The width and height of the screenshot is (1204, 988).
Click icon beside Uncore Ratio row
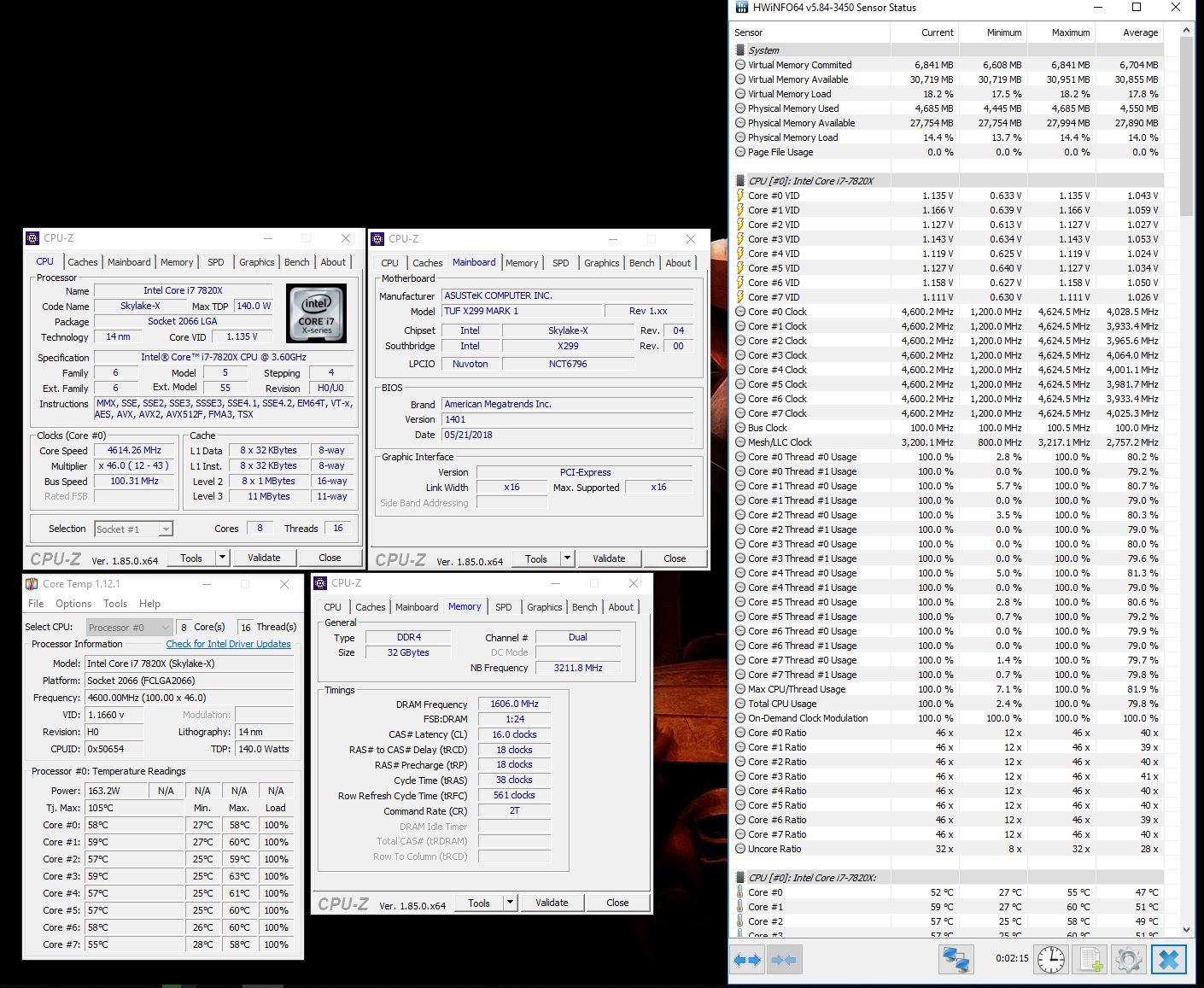pos(740,849)
